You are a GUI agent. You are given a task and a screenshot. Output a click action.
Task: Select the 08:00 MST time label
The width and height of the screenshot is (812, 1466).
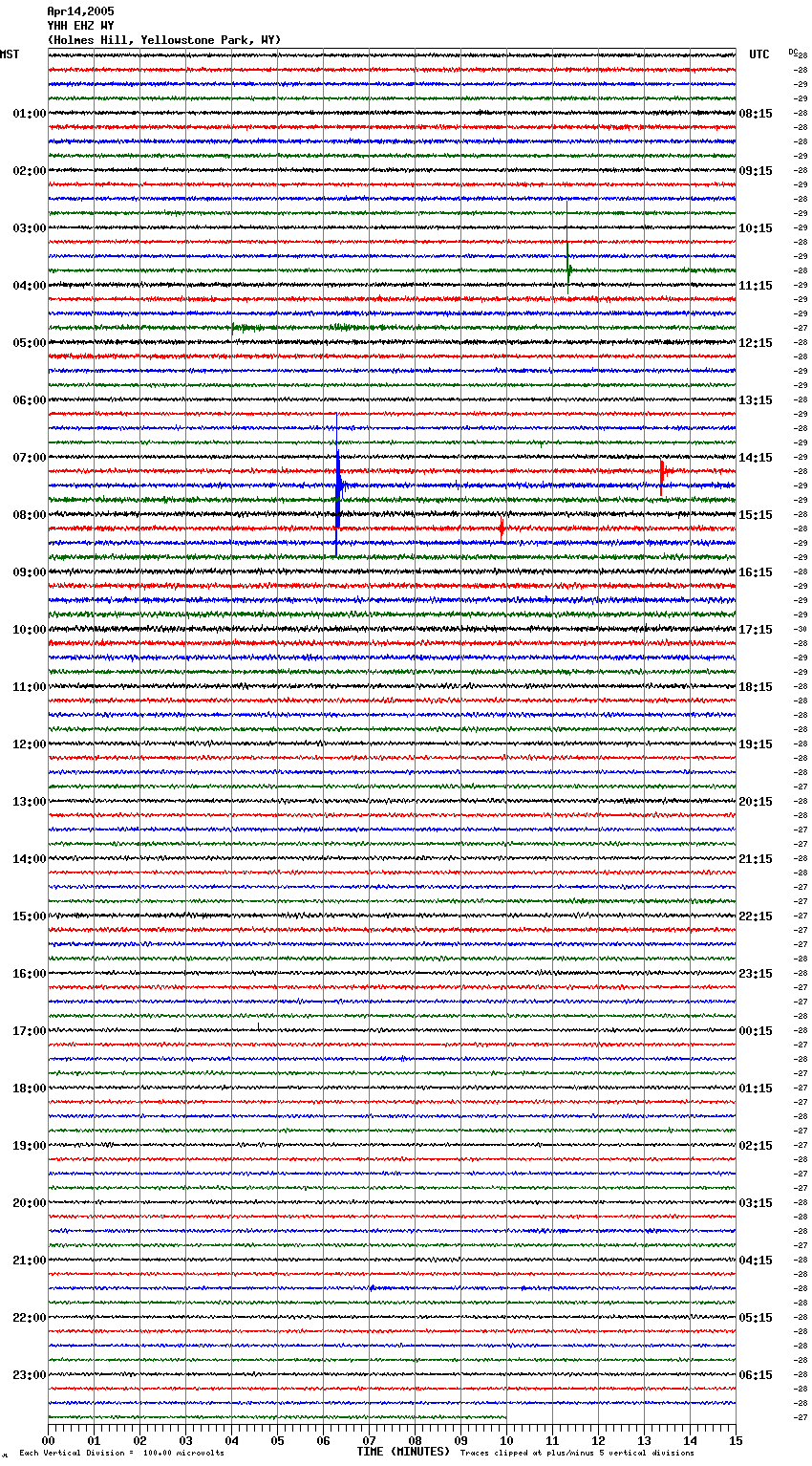(x=30, y=515)
